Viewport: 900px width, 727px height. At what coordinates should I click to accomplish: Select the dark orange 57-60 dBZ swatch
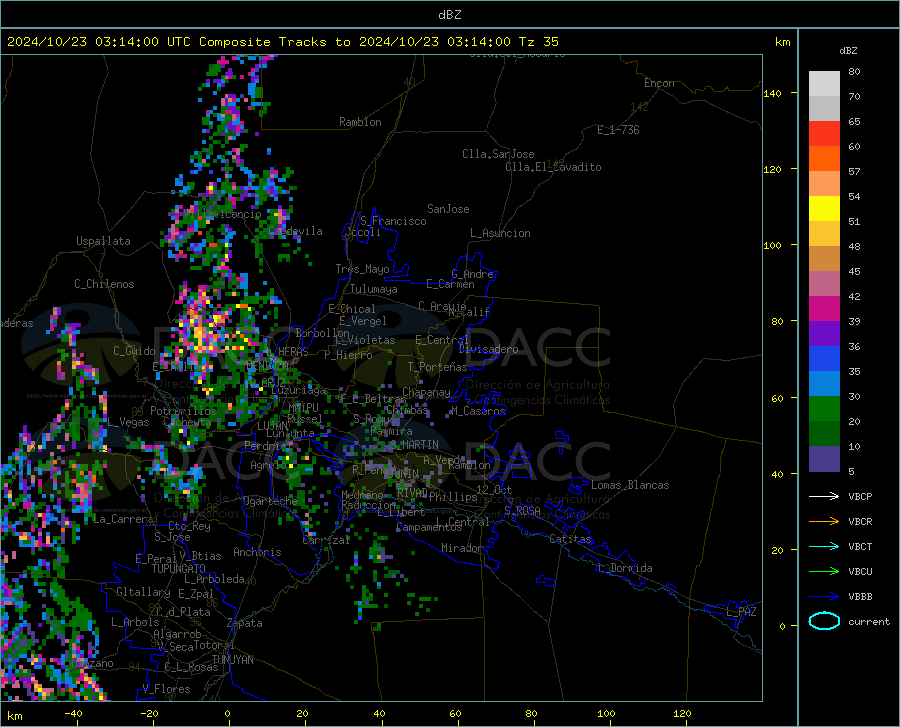[824, 159]
